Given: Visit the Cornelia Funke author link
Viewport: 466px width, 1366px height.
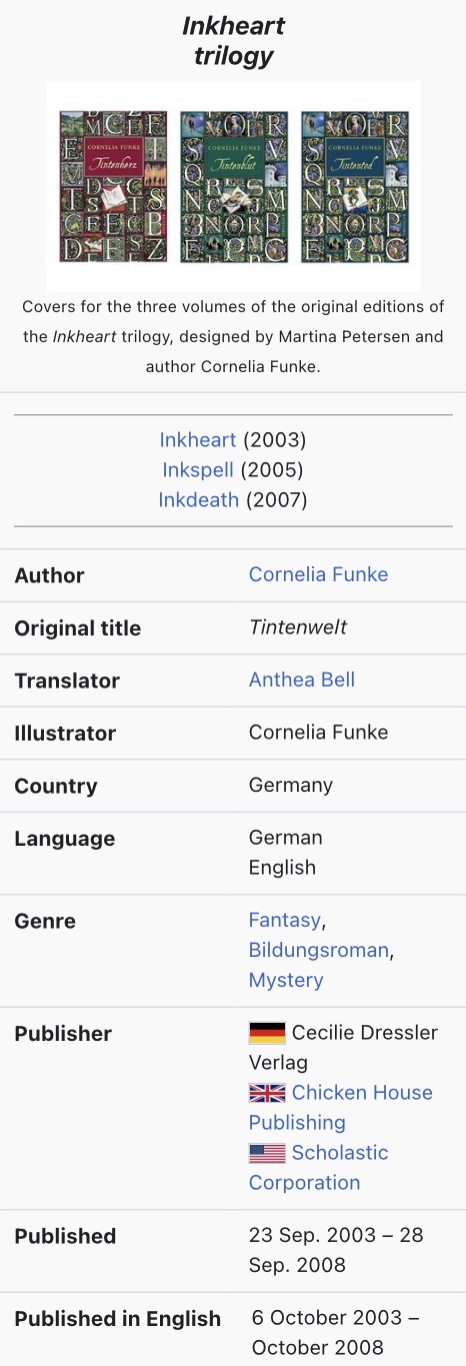Looking at the screenshot, I should 318,575.
